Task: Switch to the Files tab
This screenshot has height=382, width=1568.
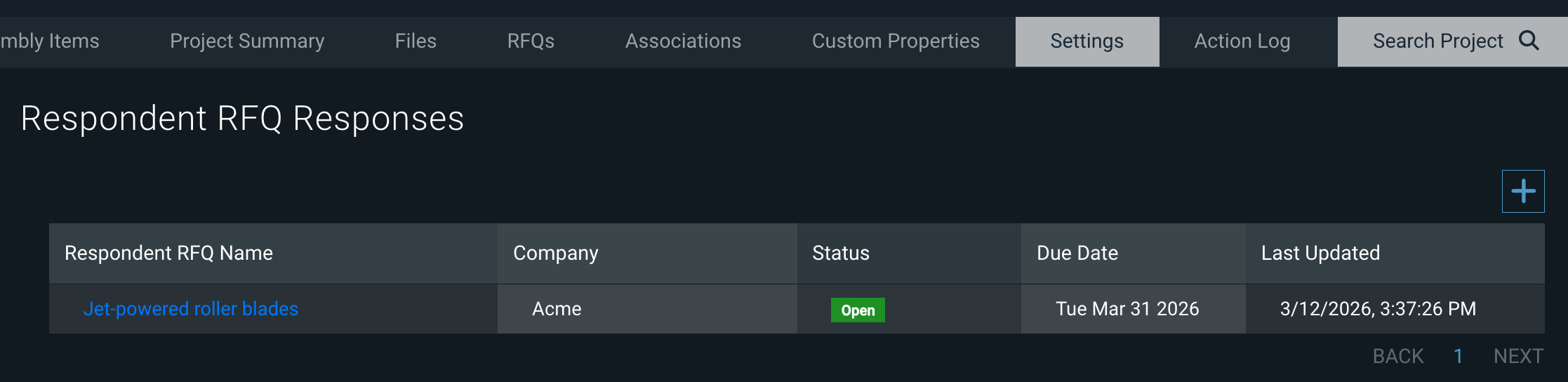Action: [x=416, y=41]
